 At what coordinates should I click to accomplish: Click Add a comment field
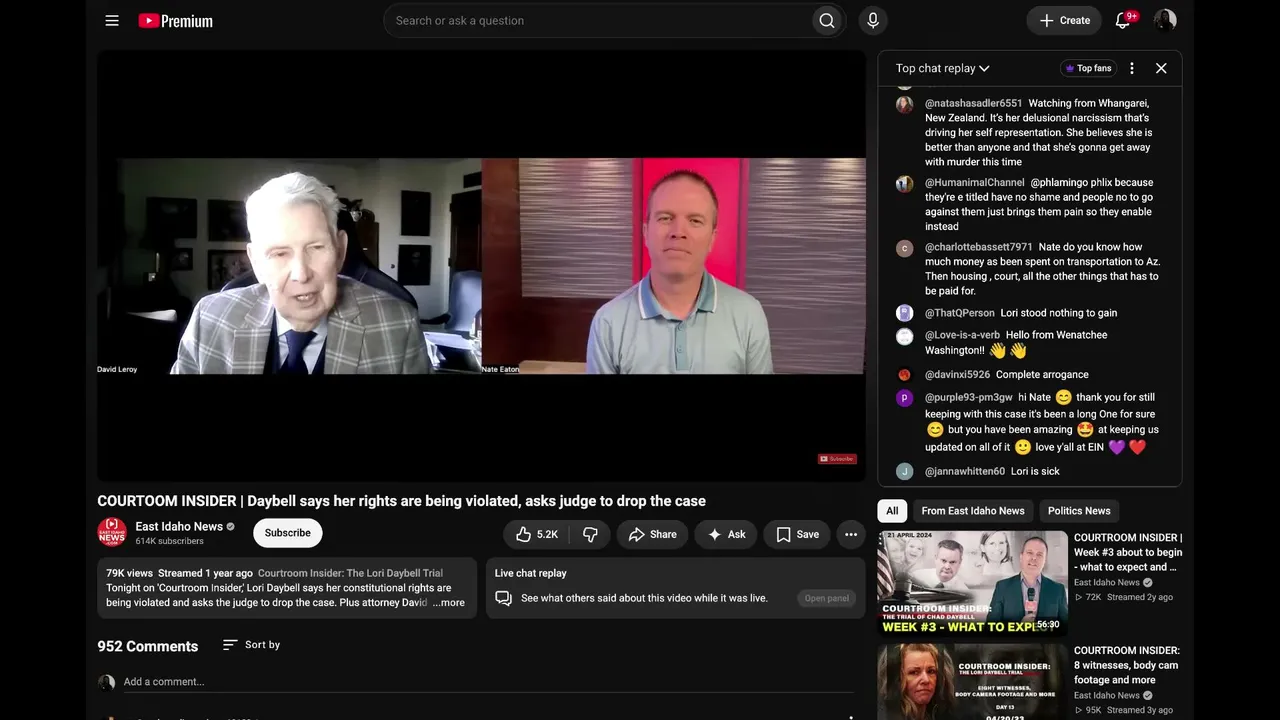click(x=488, y=682)
